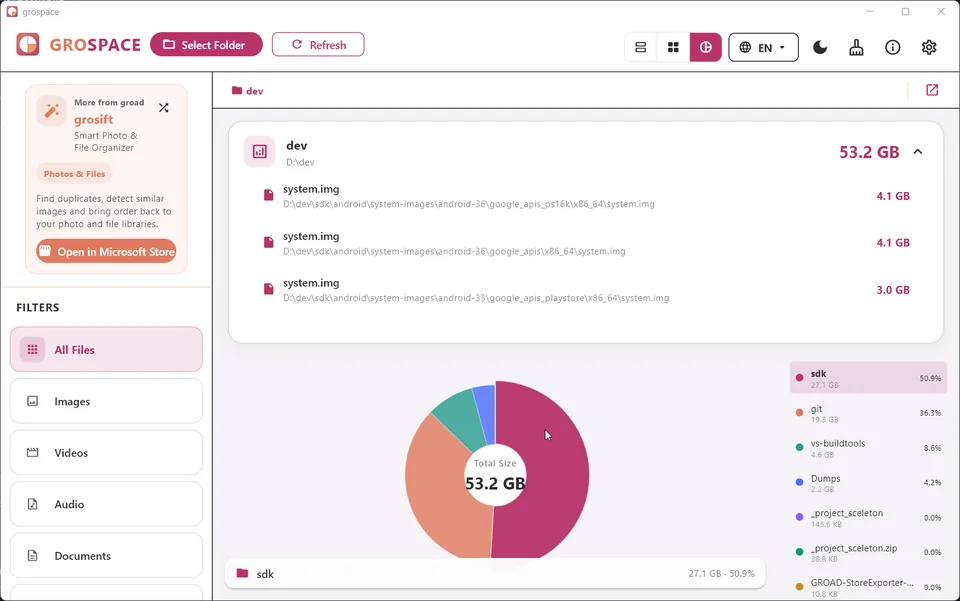Click the _project_sceleton.zip legend entry
960x601 pixels.
[868, 553]
